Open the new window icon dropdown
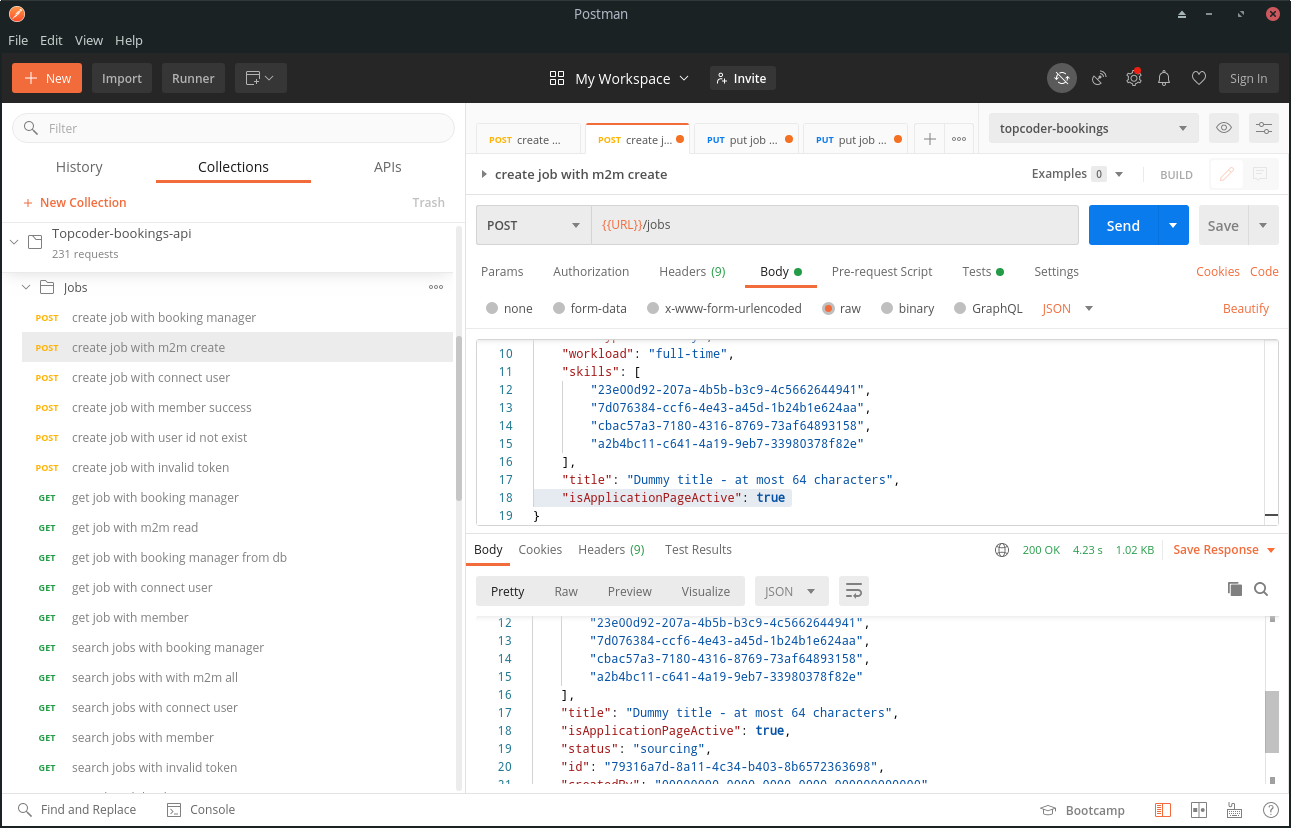1291x828 pixels. [260, 78]
